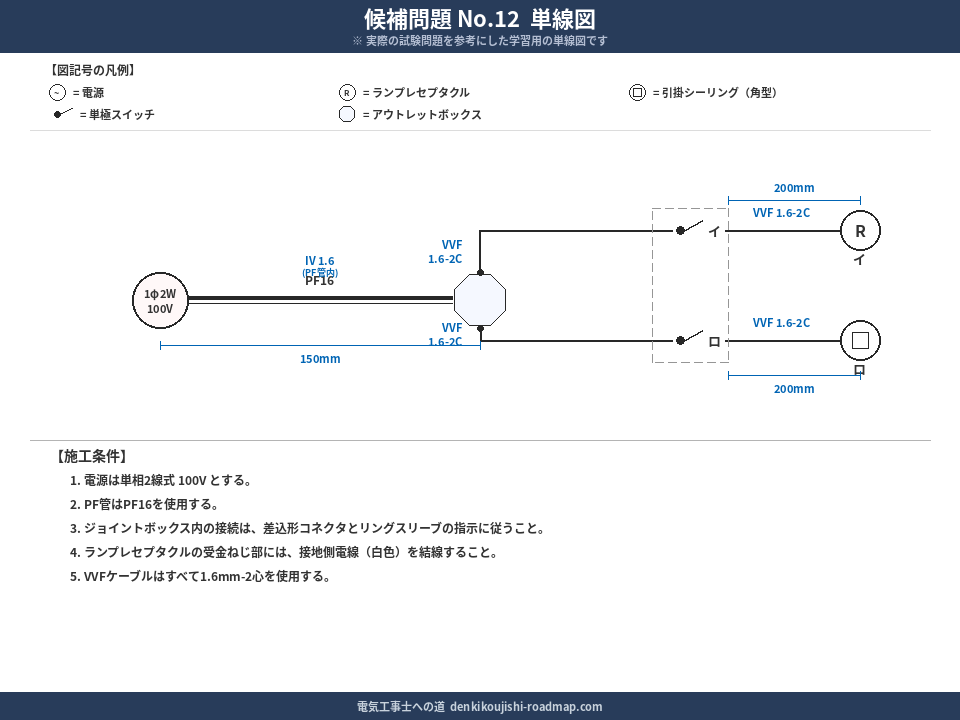Image resolution: width=960 pixels, height=720 pixels.
Task: Select the VVF 1.6-2C label near switch イ
Action: click(781, 212)
